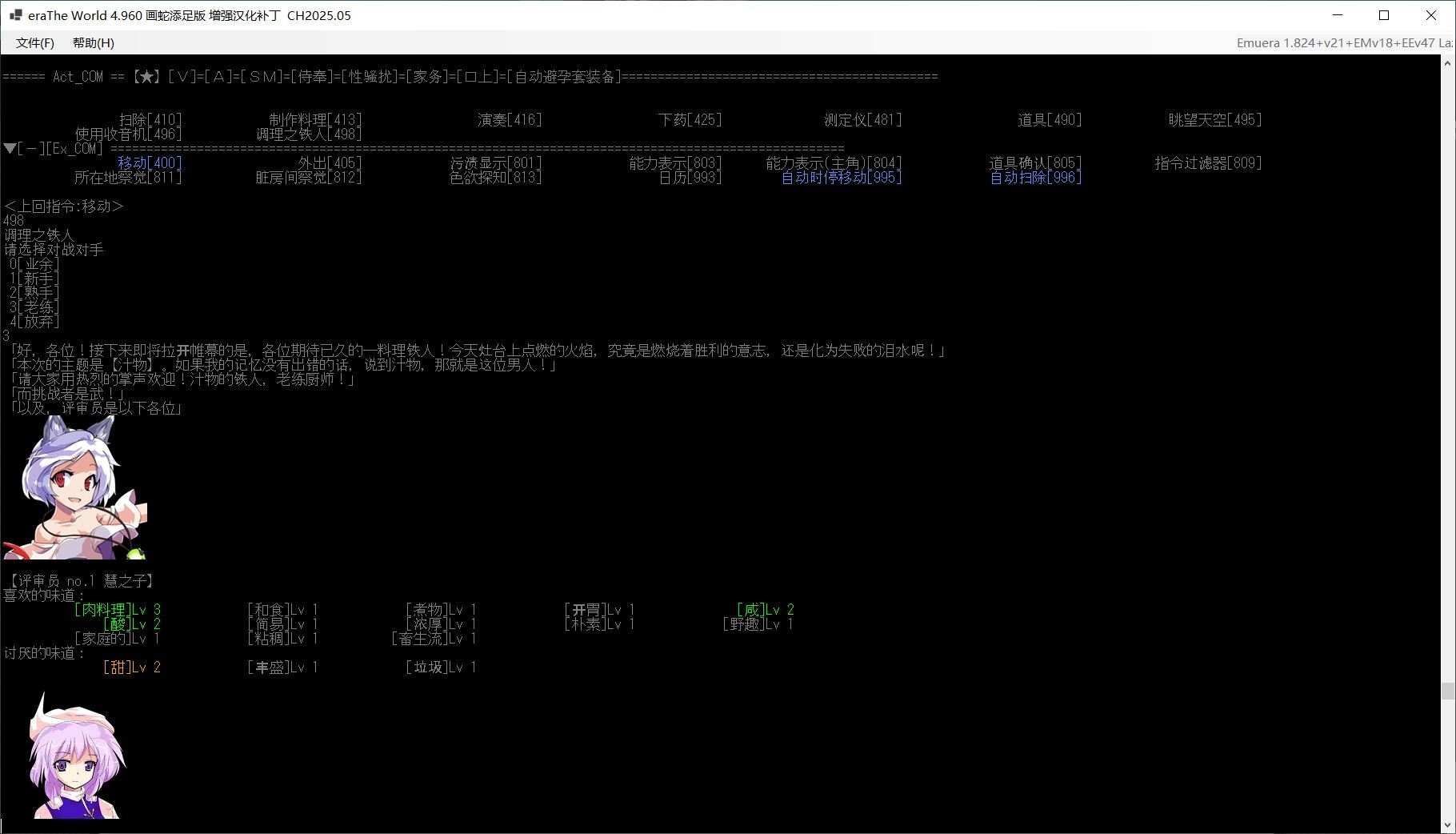Open 污渍显示[801]
This screenshot has width=1456, height=834.
coord(496,163)
